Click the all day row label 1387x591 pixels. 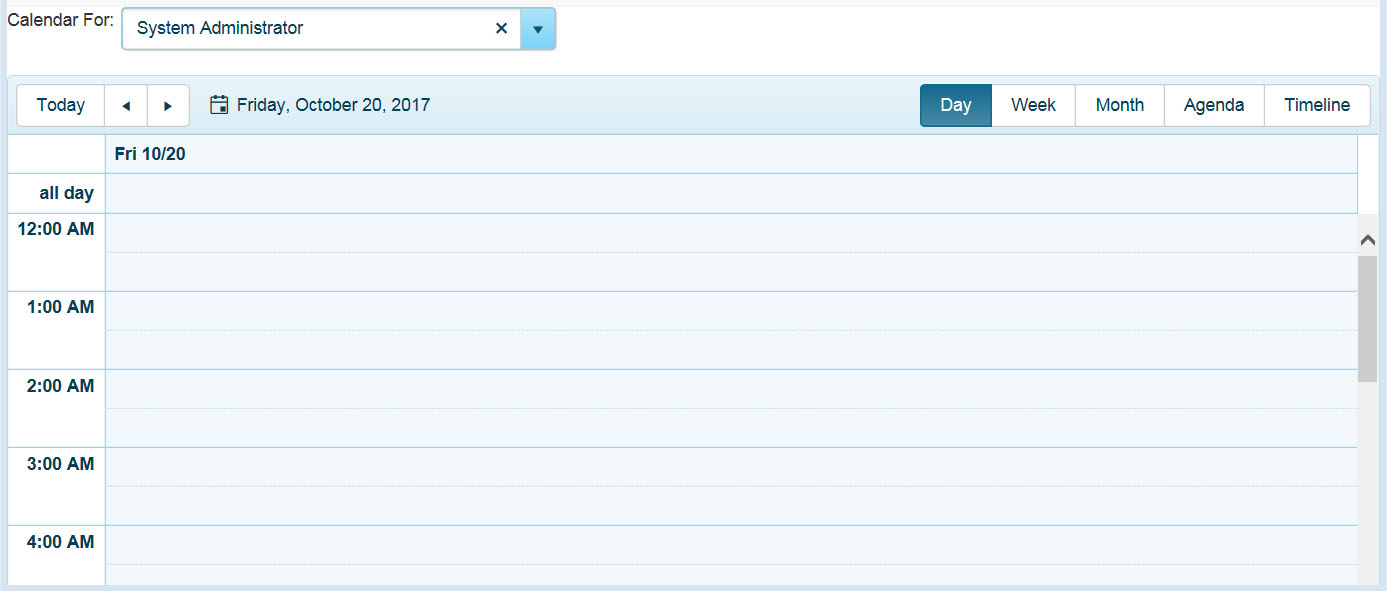pos(67,192)
